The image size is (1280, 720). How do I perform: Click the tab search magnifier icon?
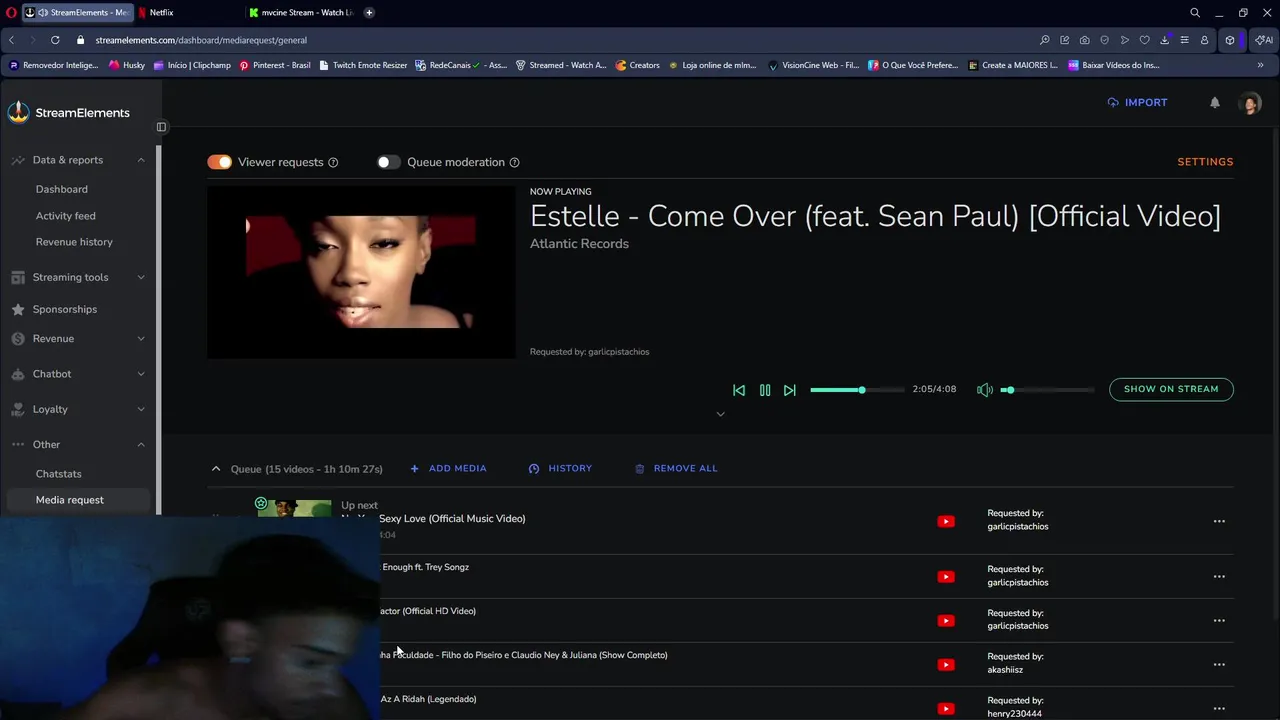tap(1195, 13)
